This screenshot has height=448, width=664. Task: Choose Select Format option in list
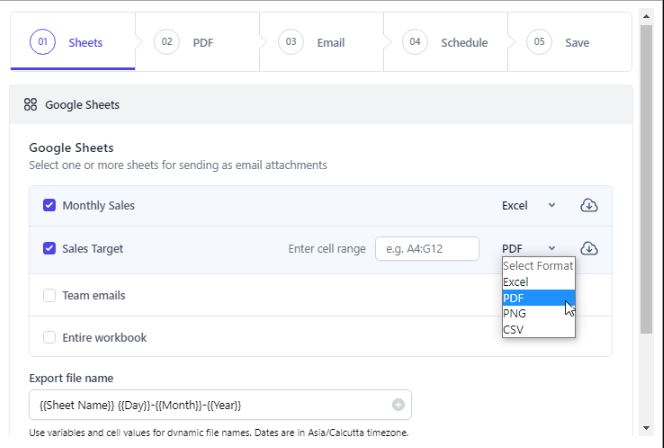(x=538, y=266)
